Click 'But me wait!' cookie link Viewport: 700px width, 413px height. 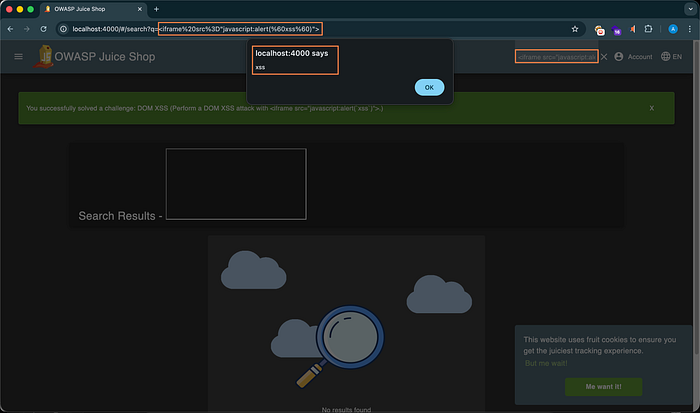pos(546,363)
